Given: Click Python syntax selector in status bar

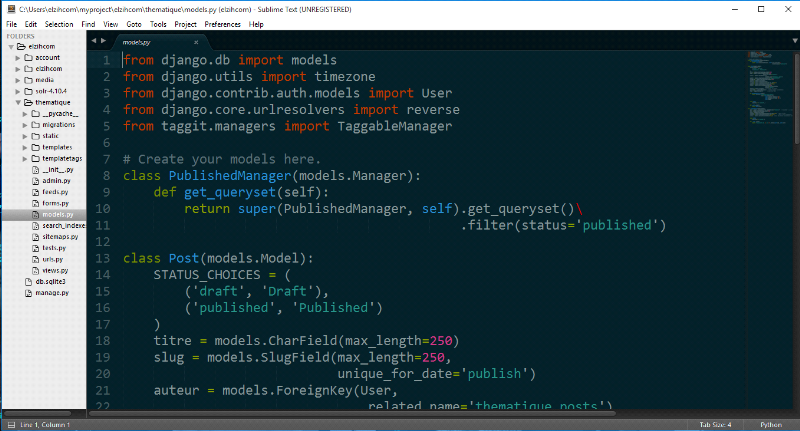Looking at the screenshot, I should 772,424.
